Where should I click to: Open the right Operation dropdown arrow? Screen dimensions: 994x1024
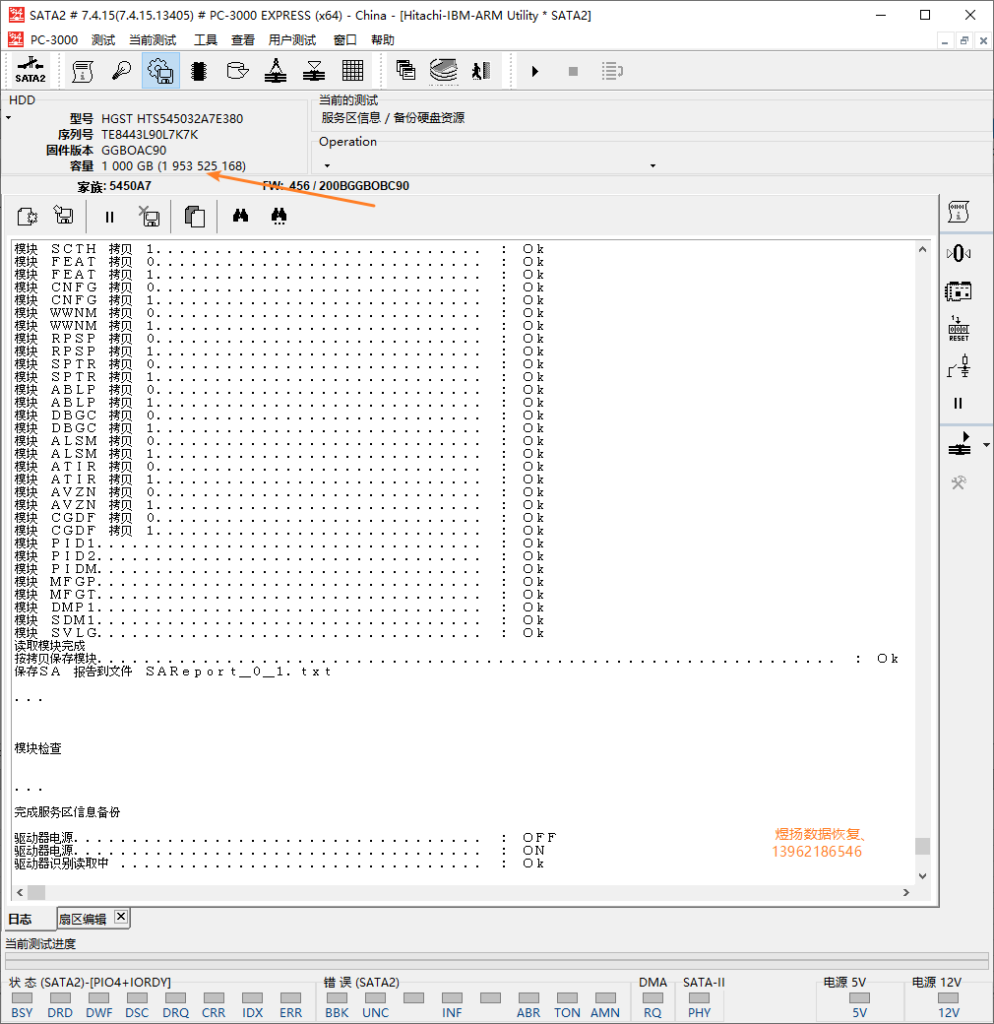[x=652, y=166]
